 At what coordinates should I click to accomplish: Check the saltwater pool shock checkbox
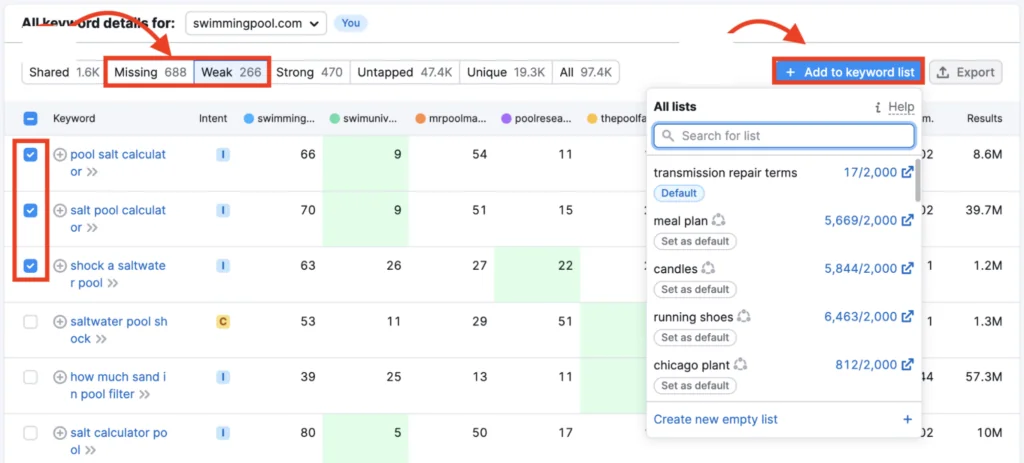[x=31, y=321]
